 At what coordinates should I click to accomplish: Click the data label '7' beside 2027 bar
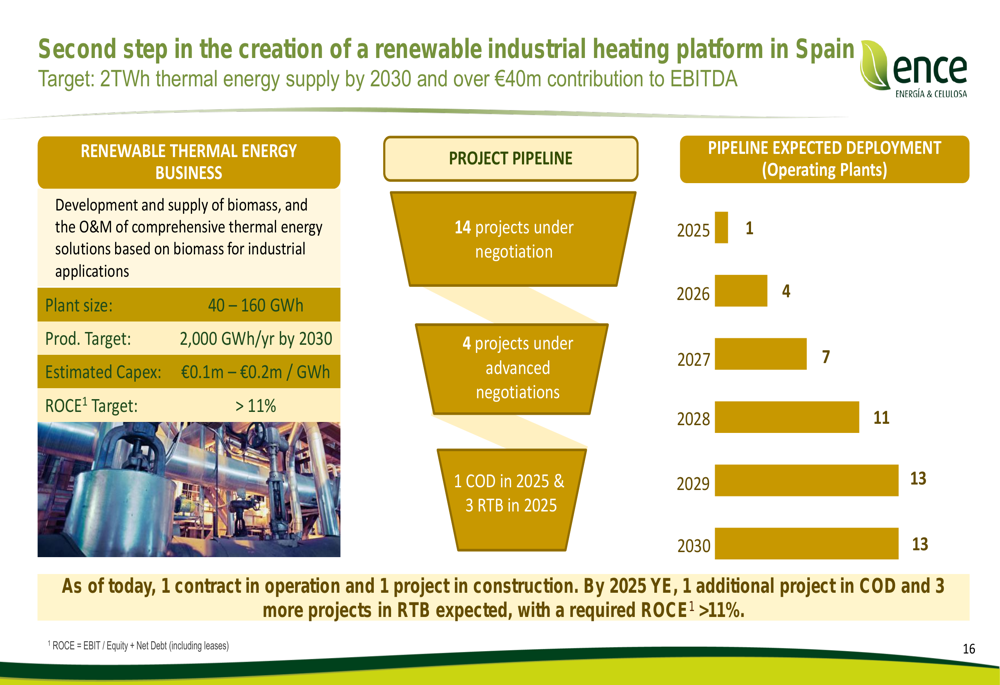826,357
